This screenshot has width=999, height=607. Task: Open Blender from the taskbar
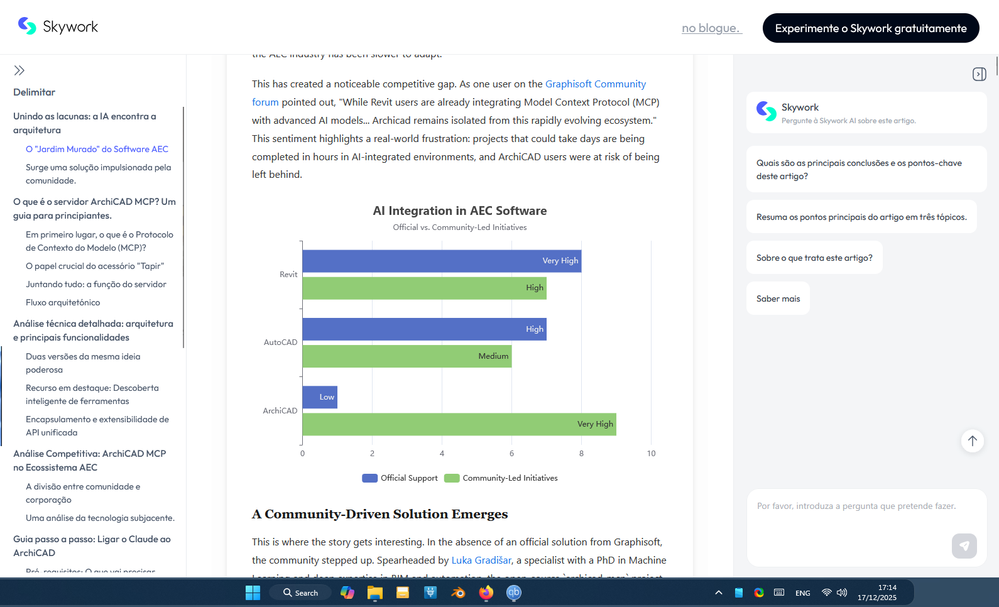pos(458,592)
